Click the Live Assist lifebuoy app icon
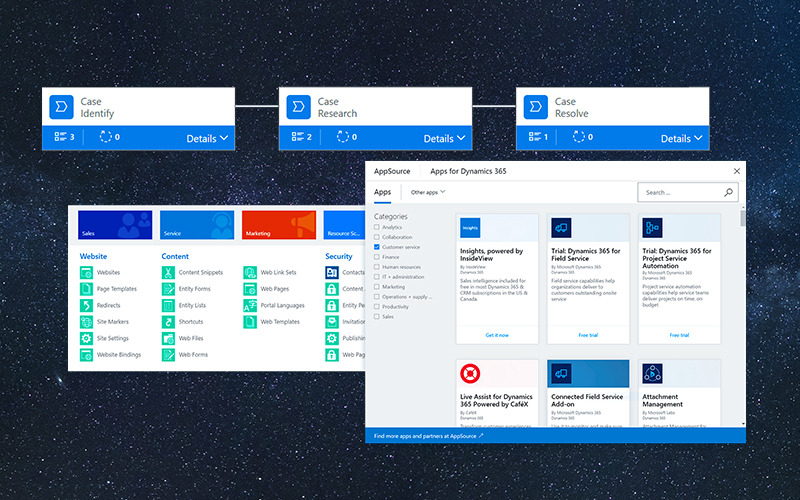The width and height of the screenshot is (800, 500). [x=470, y=373]
